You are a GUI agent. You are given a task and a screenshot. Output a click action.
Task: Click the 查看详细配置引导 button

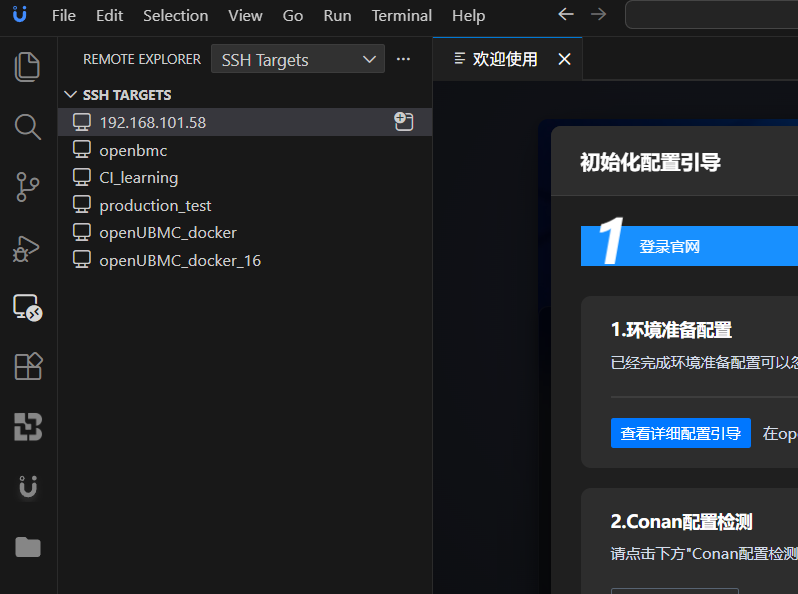point(680,433)
